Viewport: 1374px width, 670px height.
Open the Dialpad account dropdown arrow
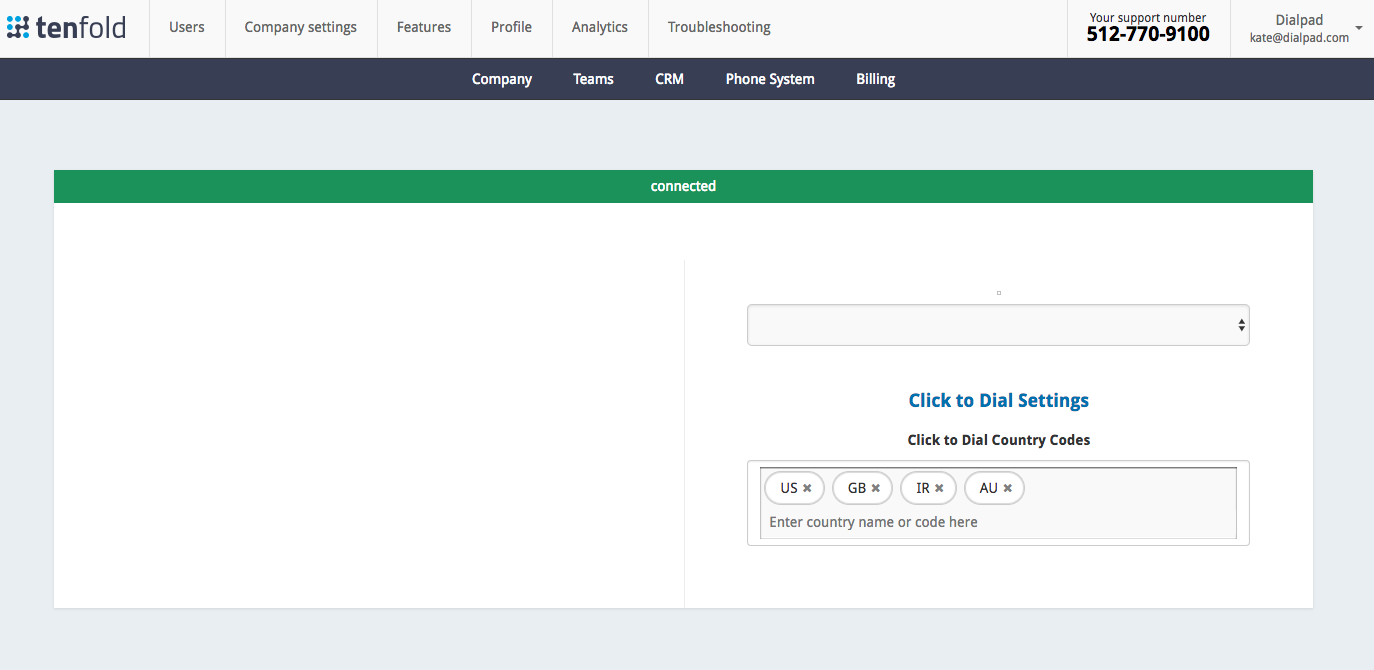point(1359,28)
